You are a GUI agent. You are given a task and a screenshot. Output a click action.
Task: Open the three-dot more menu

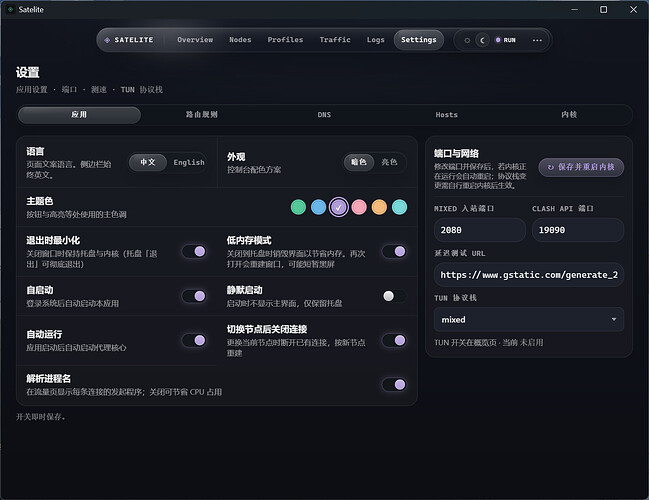point(537,40)
